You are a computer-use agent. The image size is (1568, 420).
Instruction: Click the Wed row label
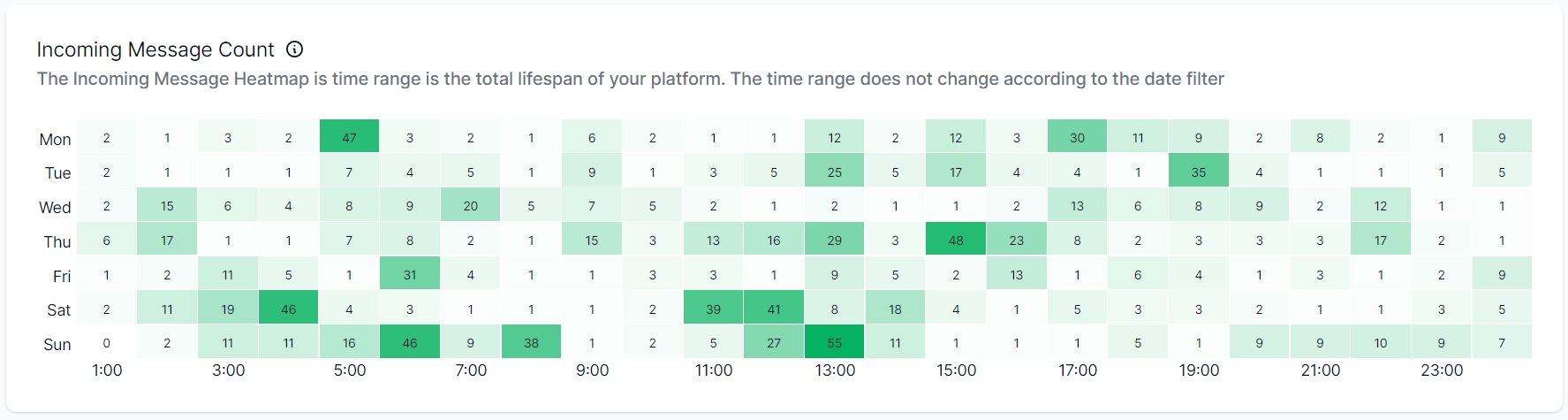tap(55, 207)
